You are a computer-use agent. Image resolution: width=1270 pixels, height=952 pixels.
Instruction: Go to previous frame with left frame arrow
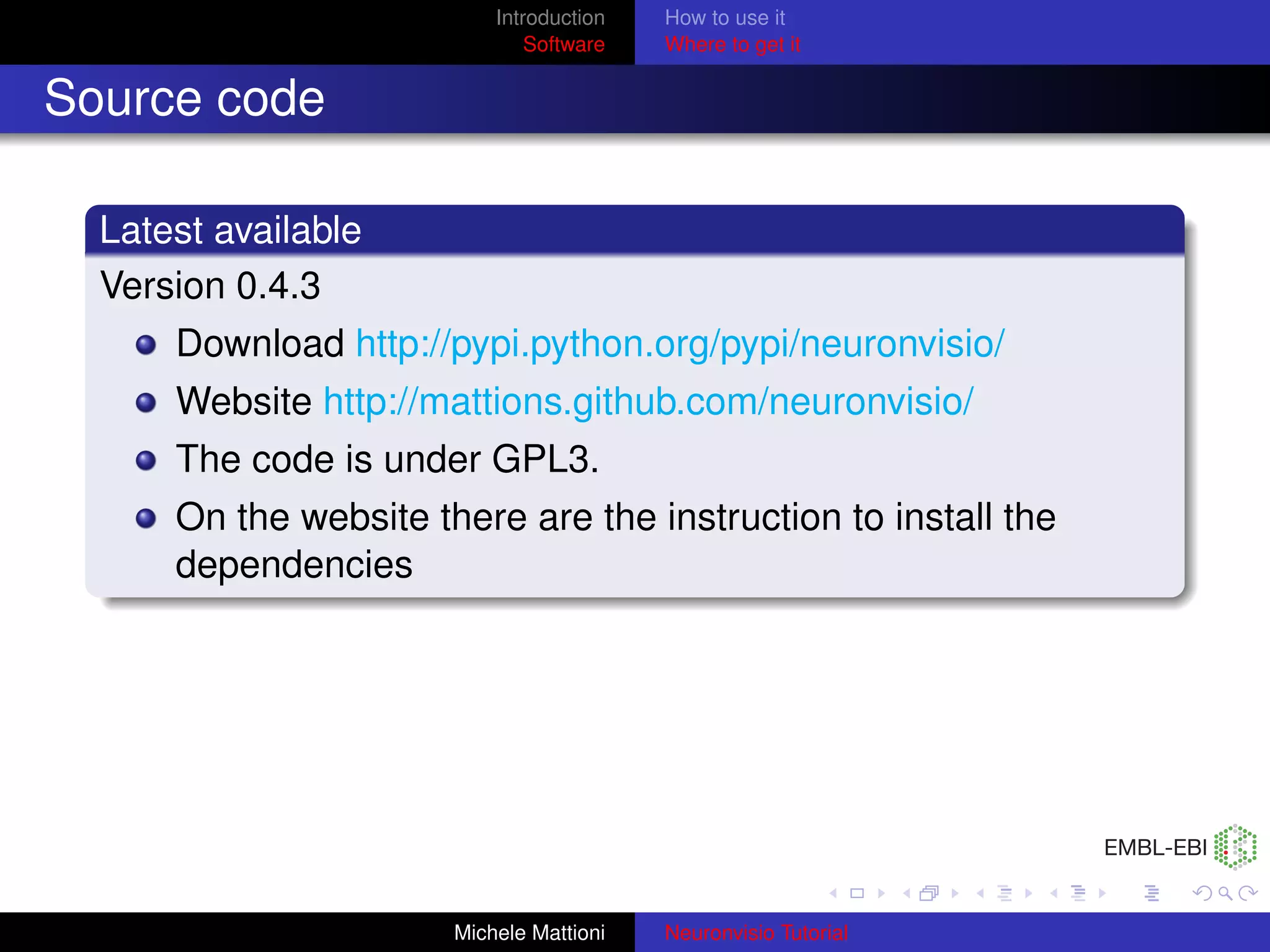pos(907,893)
